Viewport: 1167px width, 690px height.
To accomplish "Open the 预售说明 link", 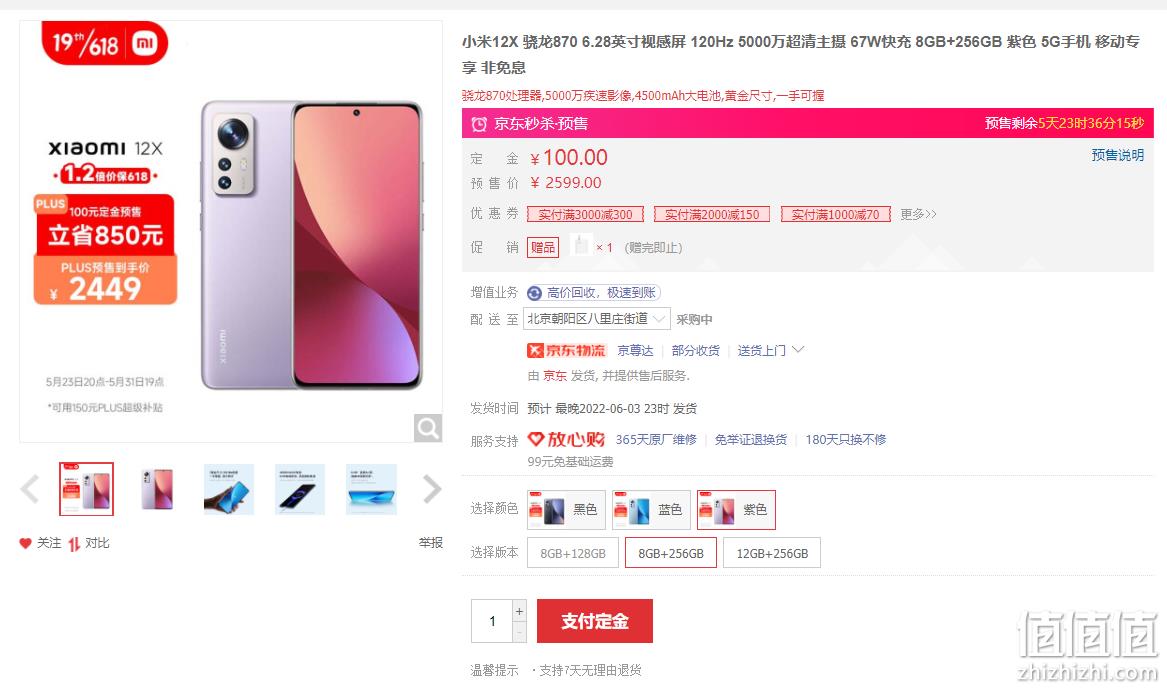I will (1117, 155).
